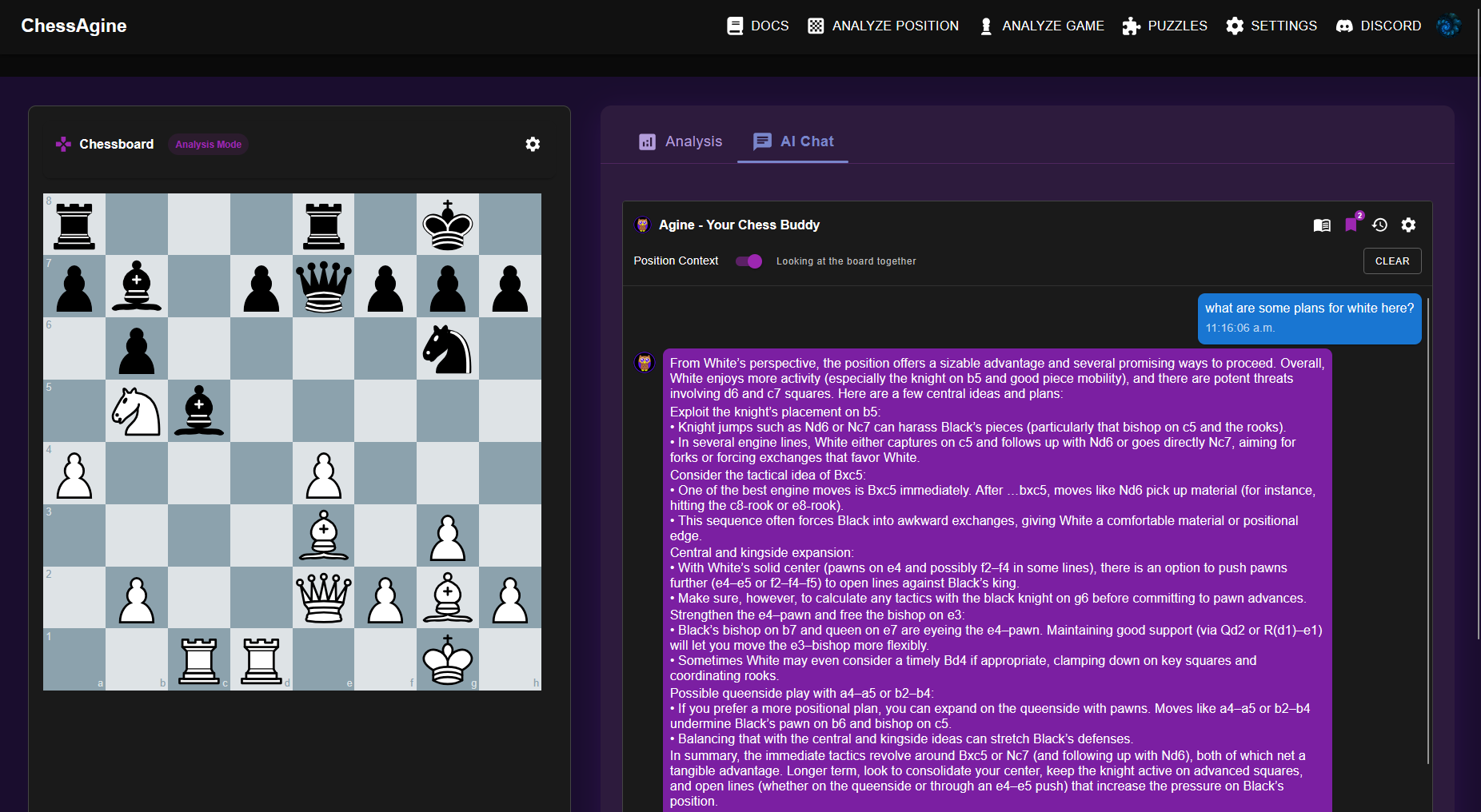Open the reference book icon in Agine panel
Image resolution: width=1481 pixels, height=812 pixels.
point(1321,225)
